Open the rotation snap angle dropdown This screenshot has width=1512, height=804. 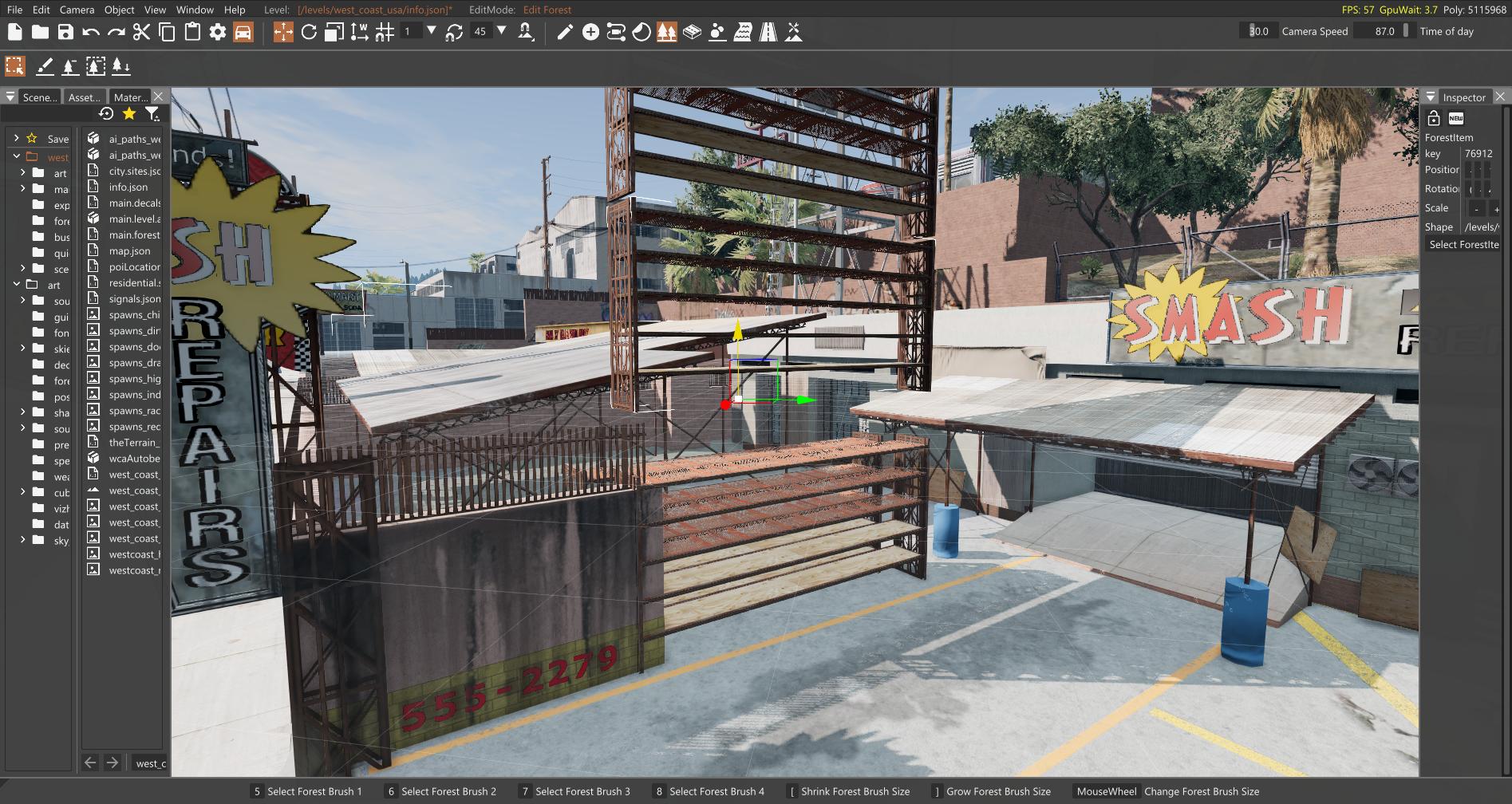(x=502, y=31)
